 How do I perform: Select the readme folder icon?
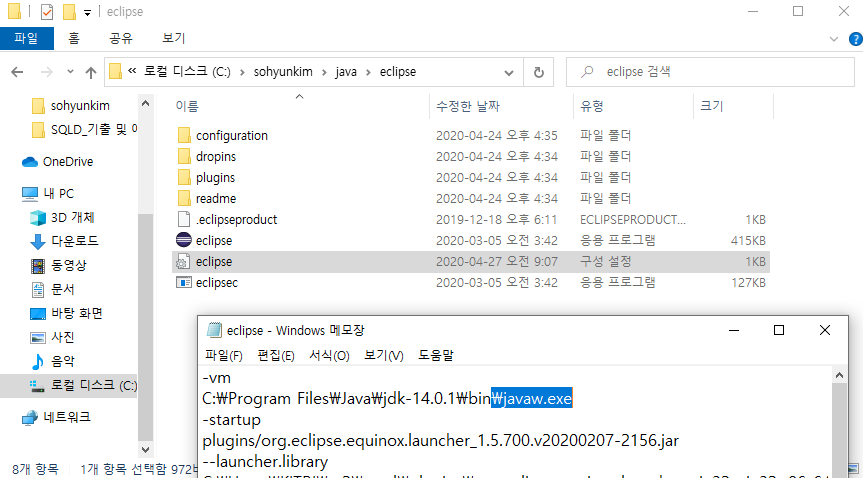[184, 198]
